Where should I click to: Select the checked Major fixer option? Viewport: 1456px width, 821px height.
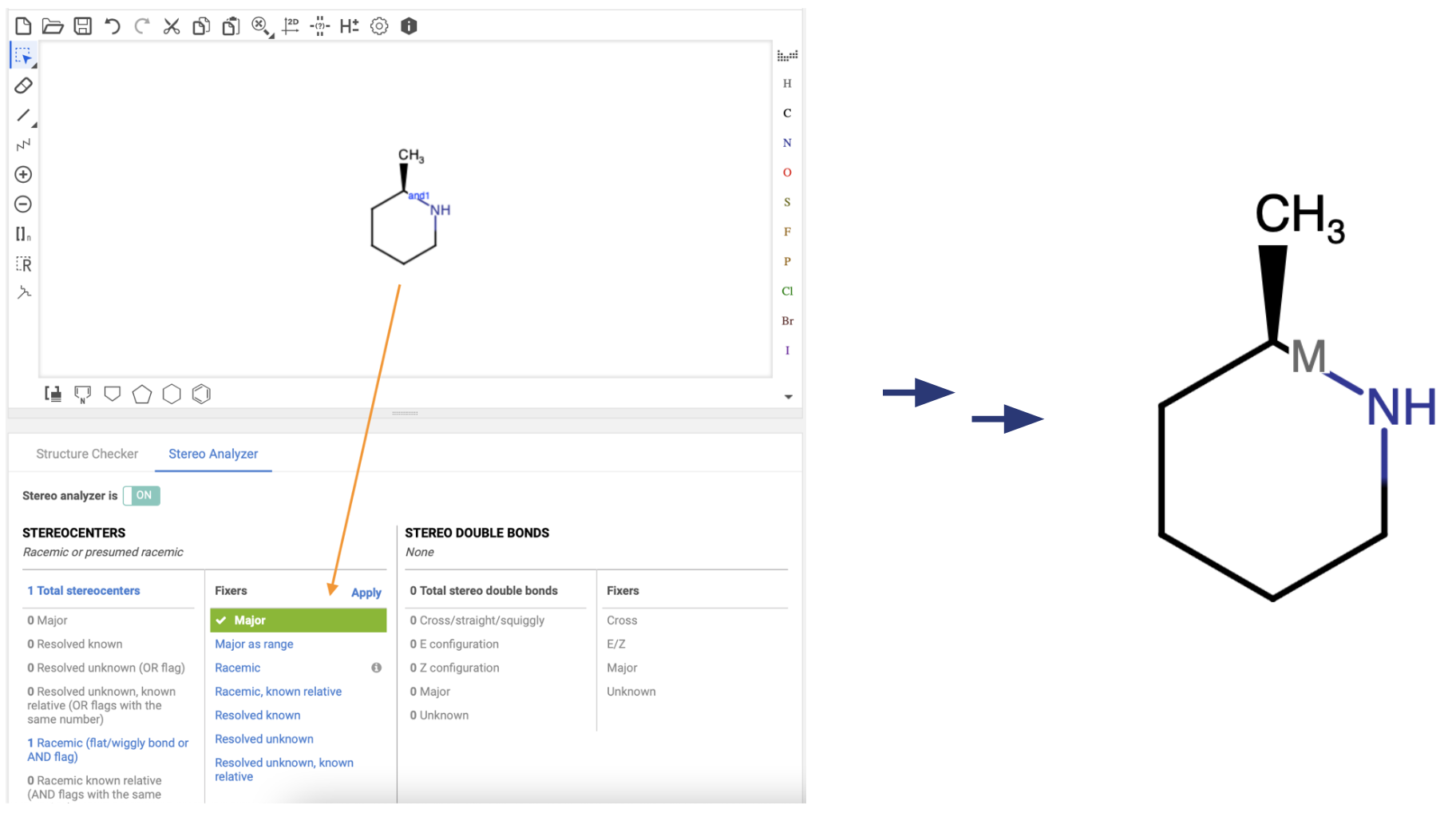point(298,621)
